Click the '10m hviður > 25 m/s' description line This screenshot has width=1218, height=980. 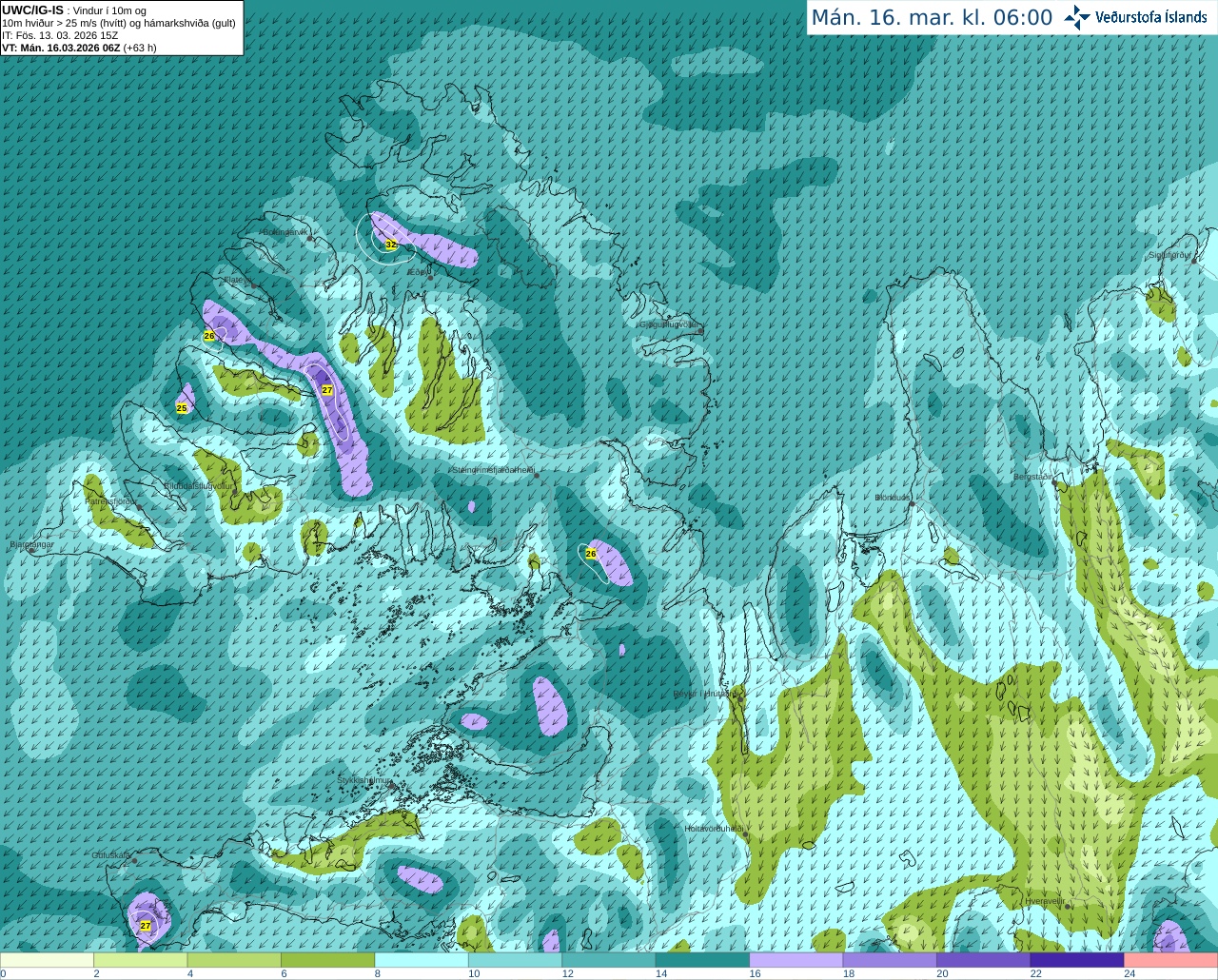point(119,23)
